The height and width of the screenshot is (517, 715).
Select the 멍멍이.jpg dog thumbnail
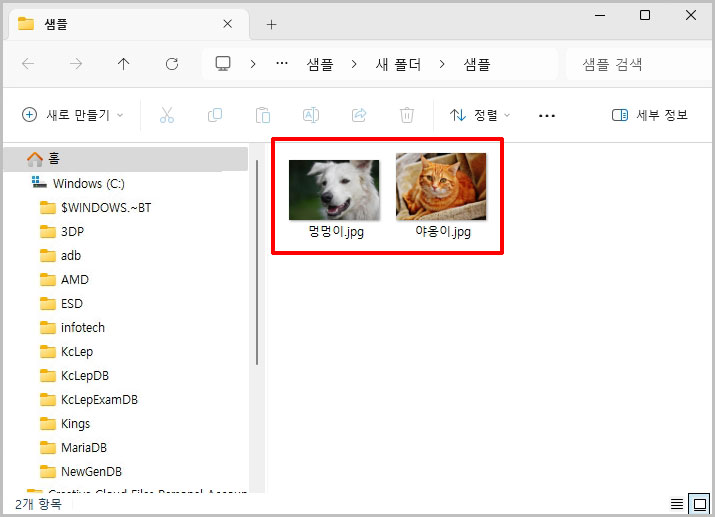334,190
